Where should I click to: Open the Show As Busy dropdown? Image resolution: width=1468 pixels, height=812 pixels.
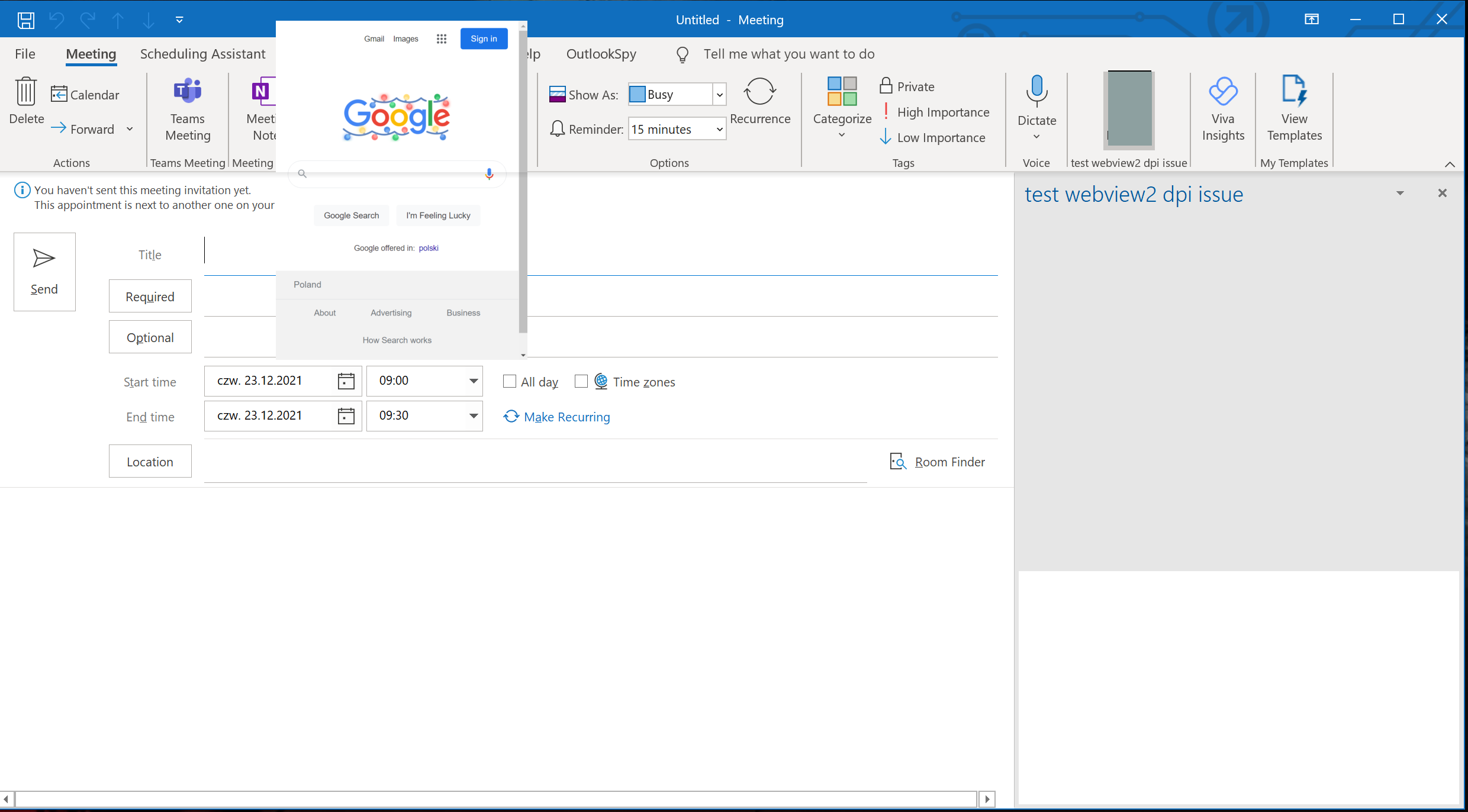pyautogui.click(x=719, y=95)
